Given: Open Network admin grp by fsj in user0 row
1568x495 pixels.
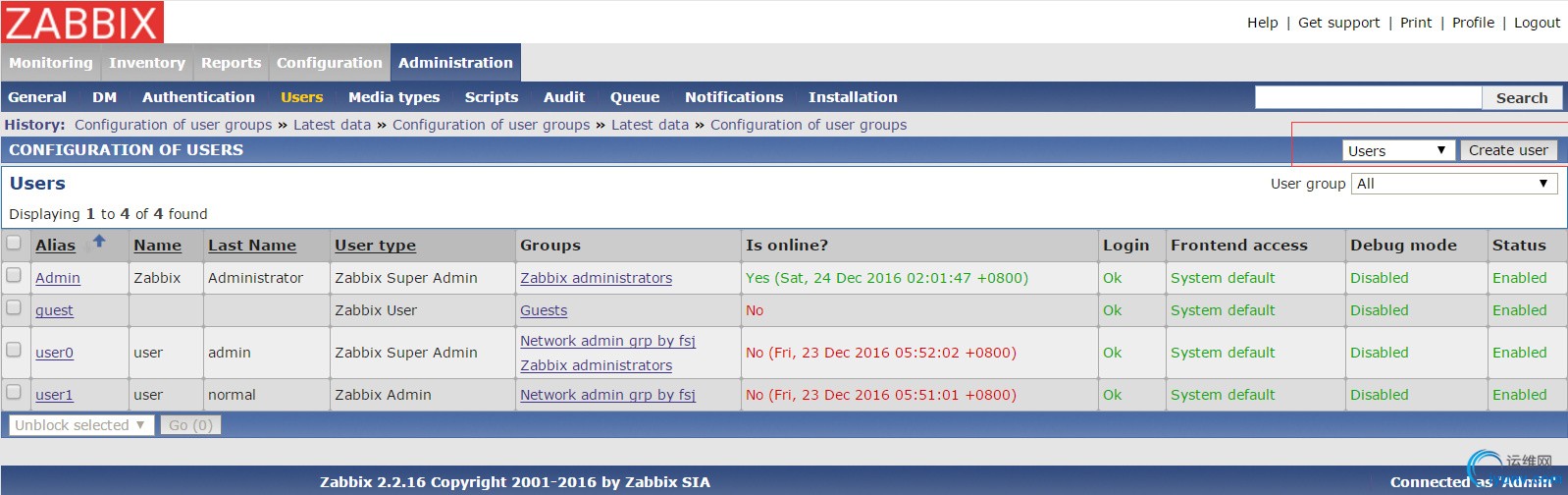Looking at the screenshot, I should tap(607, 341).
